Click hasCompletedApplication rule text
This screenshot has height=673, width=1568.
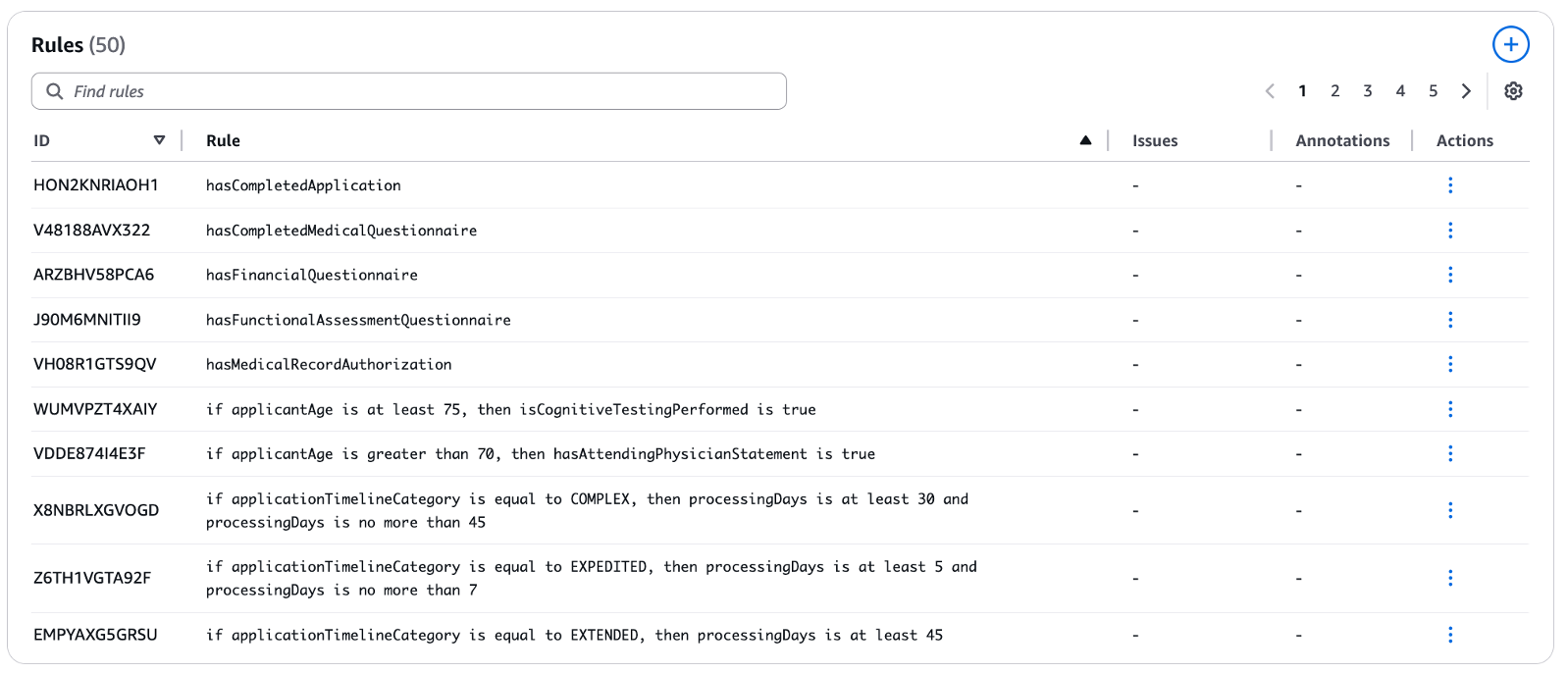coord(303,185)
